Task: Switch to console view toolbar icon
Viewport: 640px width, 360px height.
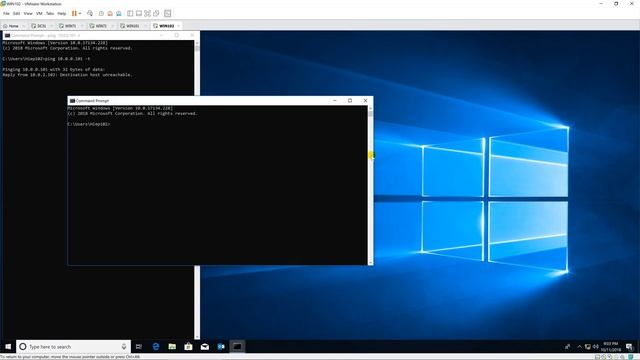Action: coord(139,13)
